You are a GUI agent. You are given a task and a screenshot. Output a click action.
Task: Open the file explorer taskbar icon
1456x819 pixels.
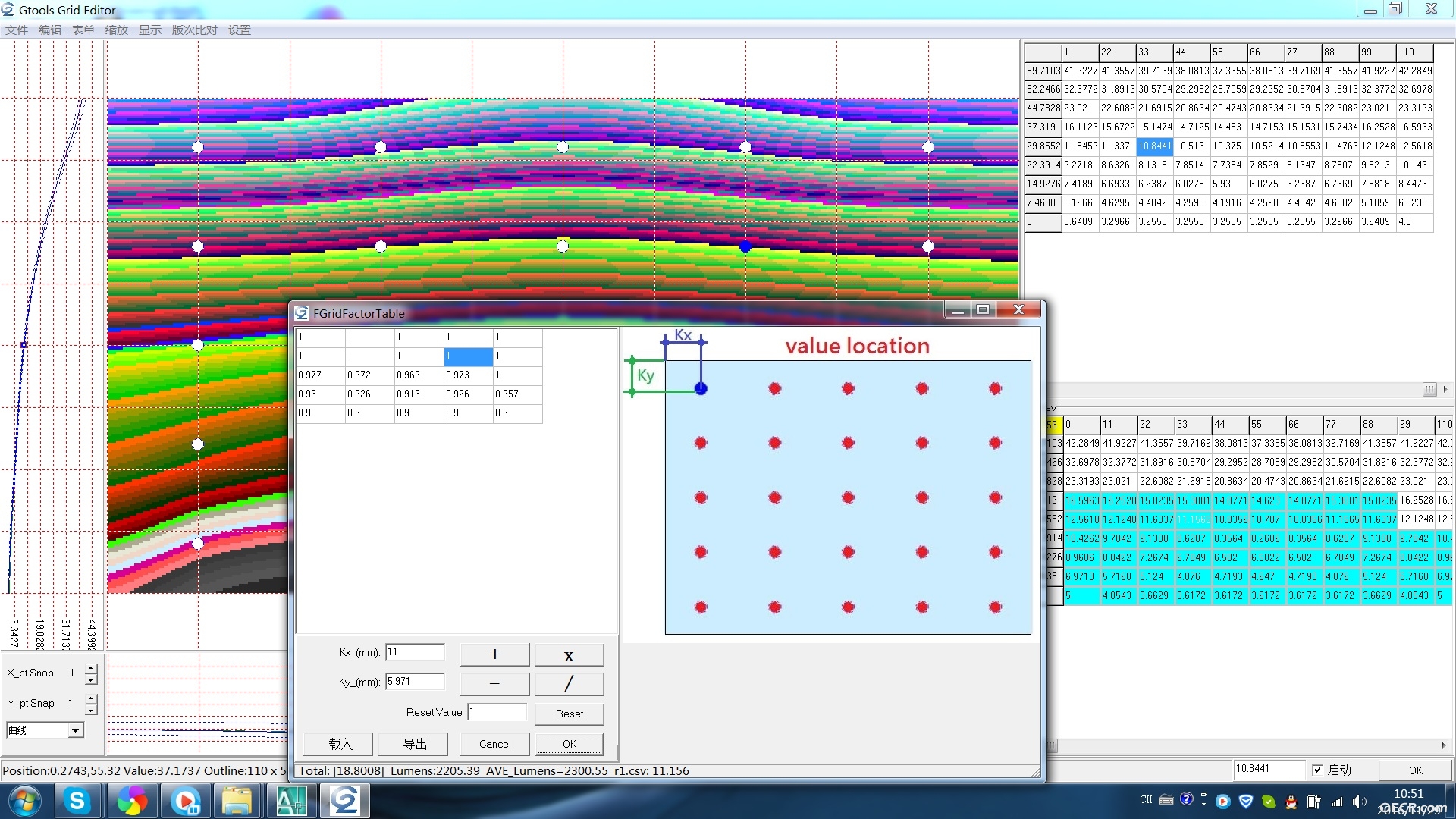point(237,801)
